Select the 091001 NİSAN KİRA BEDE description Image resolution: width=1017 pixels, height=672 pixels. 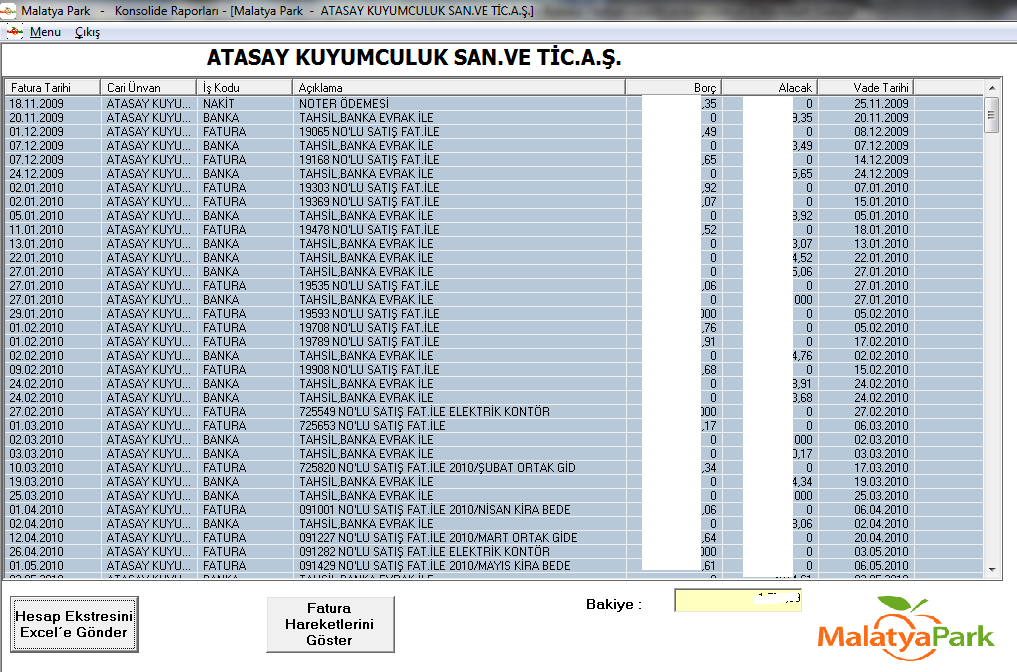459,510
